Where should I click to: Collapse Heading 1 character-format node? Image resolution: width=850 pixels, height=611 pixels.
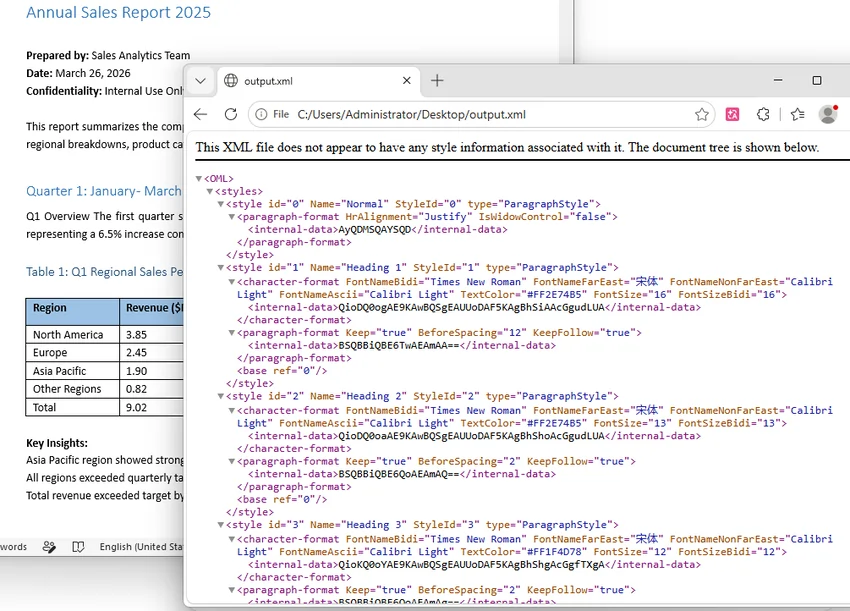[231, 282]
